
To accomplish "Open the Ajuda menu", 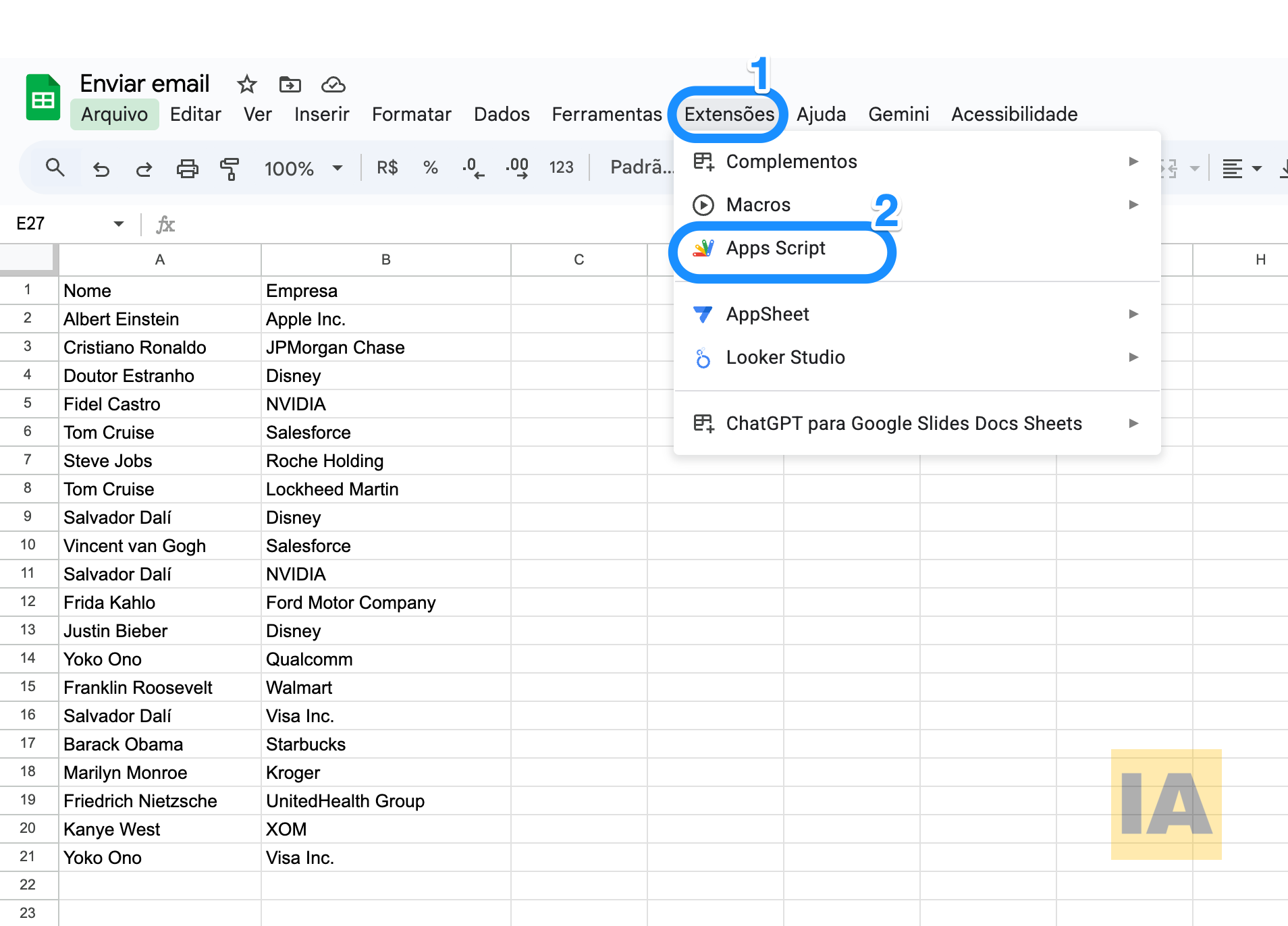I will tap(821, 114).
